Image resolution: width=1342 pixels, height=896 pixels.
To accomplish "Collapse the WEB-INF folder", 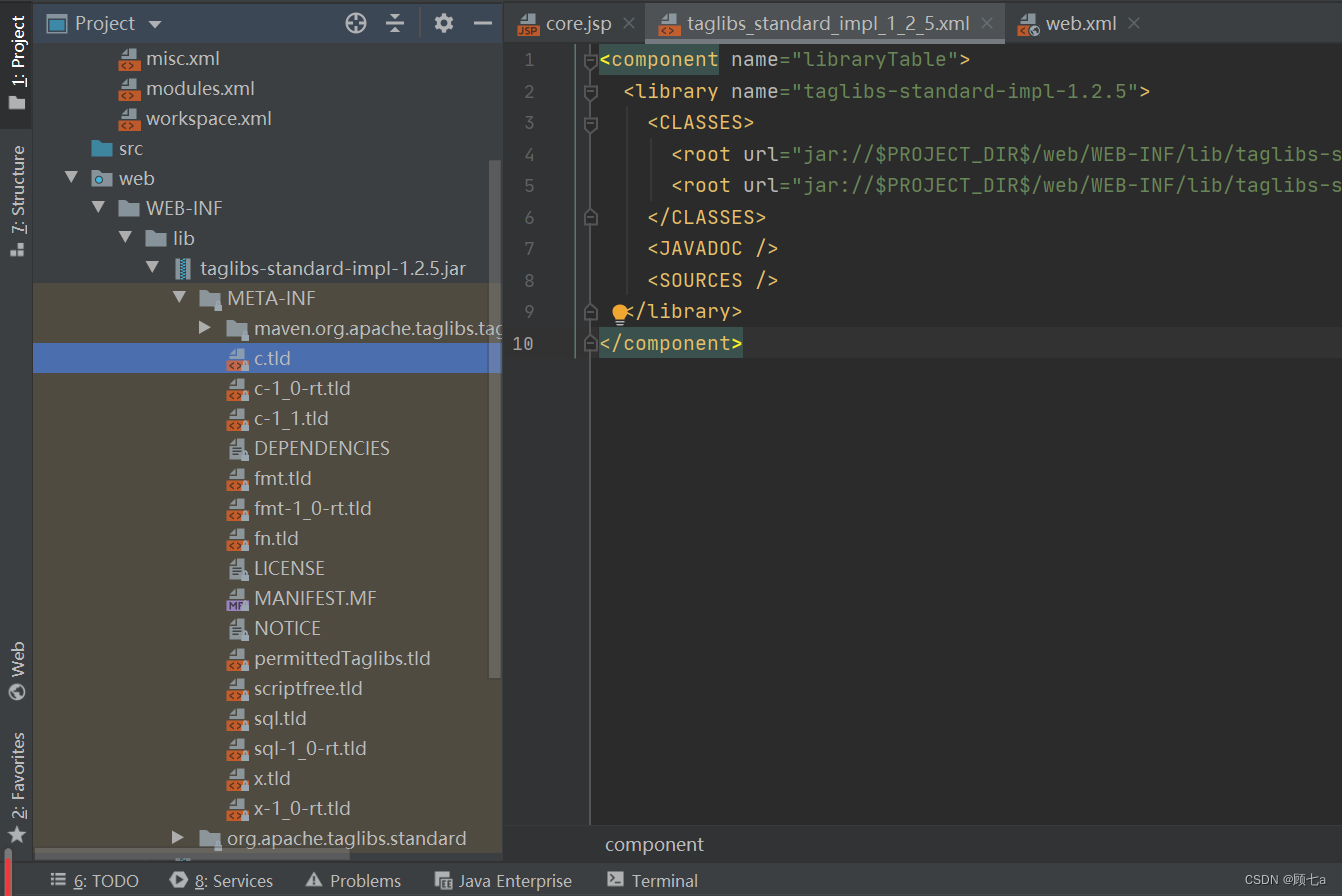I will pos(98,208).
